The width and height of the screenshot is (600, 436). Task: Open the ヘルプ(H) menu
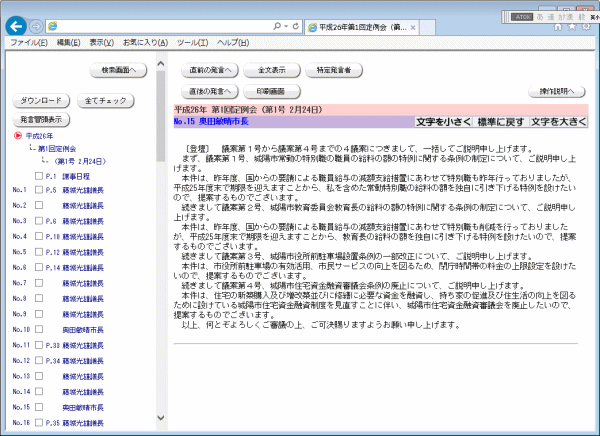pos(233,42)
